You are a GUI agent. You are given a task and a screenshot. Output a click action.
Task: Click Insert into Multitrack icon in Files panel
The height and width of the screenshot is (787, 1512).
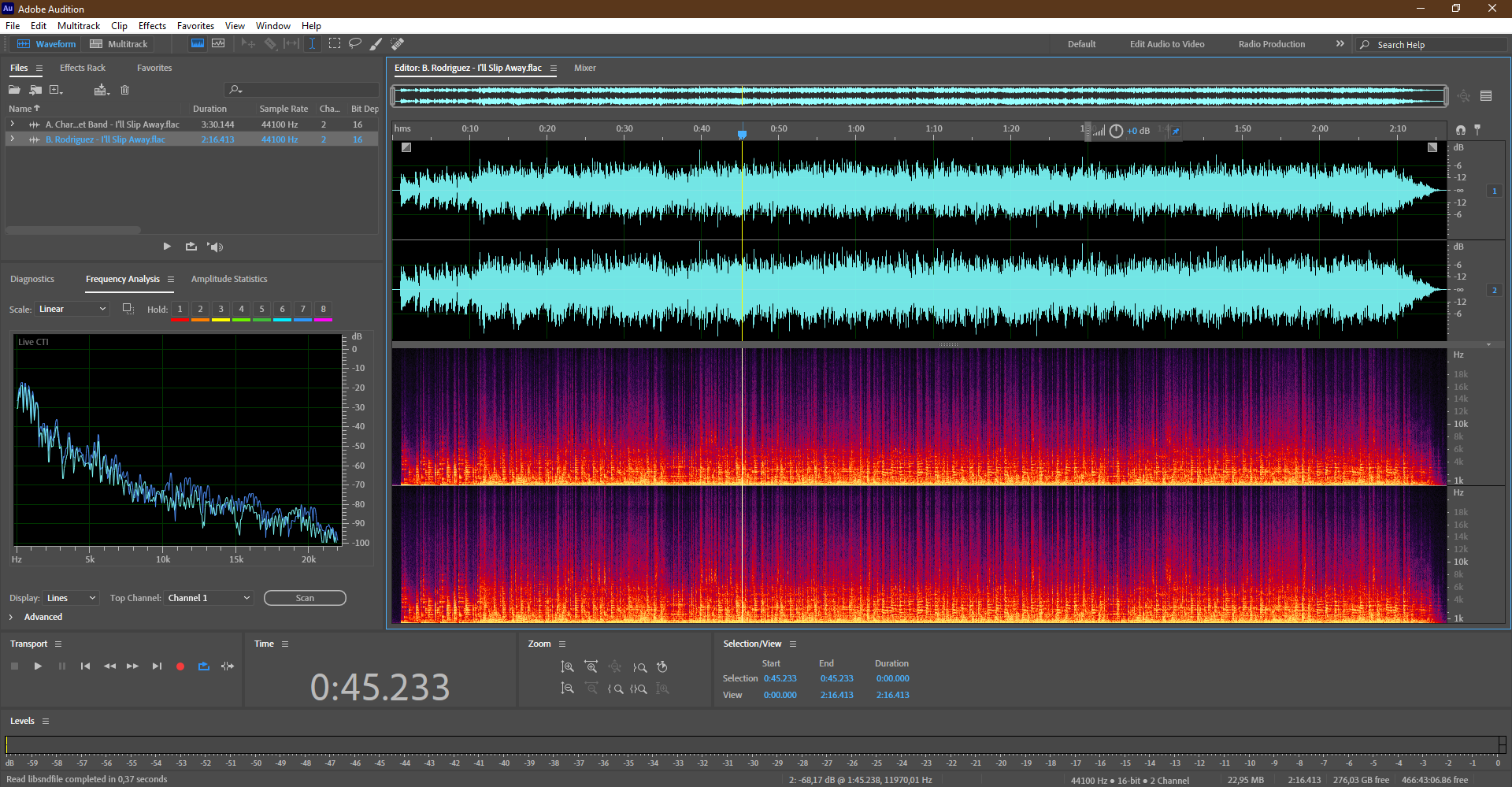(x=102, y=90)
